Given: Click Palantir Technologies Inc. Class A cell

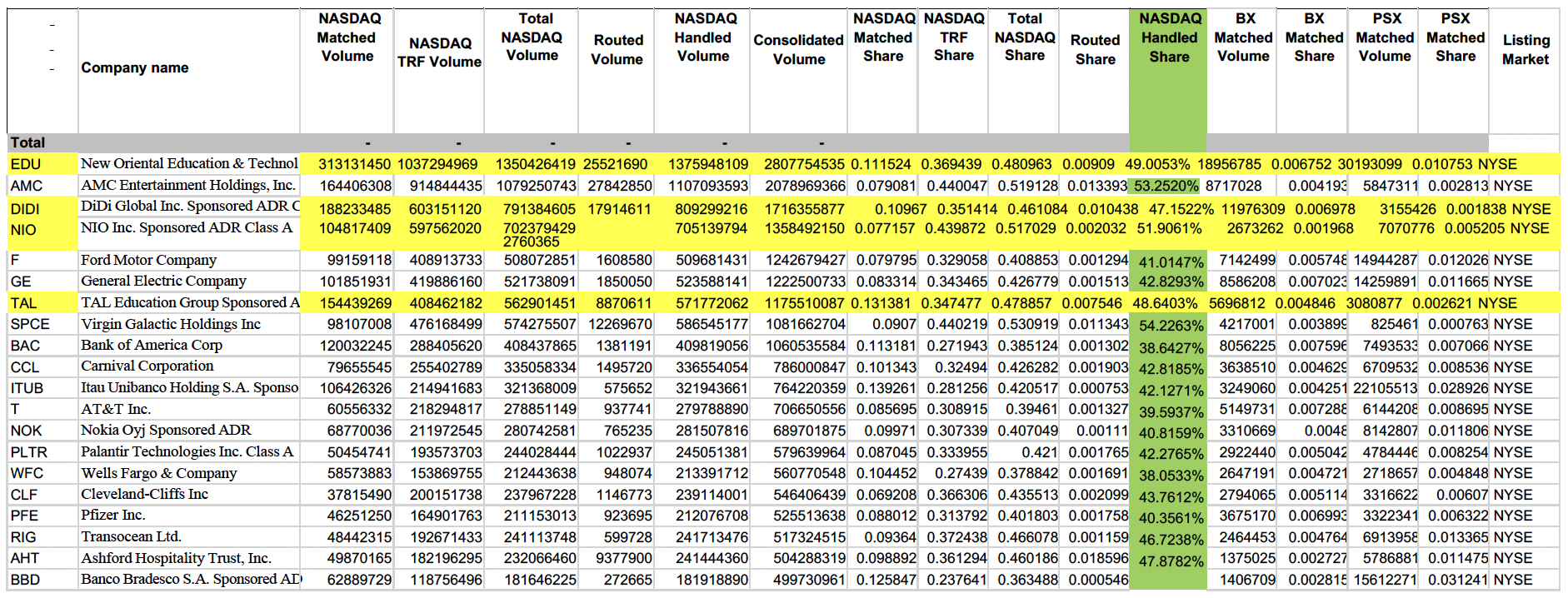Looking at the screenshot, I should click(187, 451).
